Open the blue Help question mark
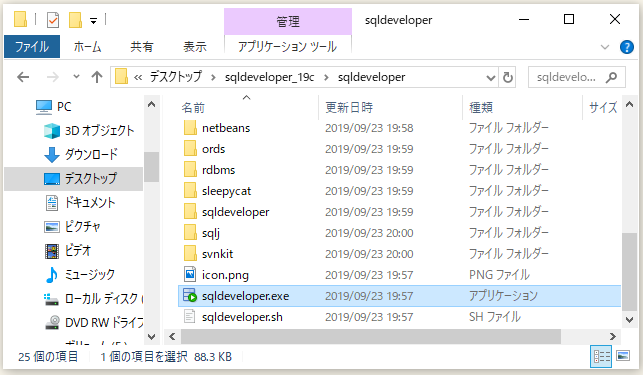The width and height of the screenshot is (643, 375). point(627,47)
